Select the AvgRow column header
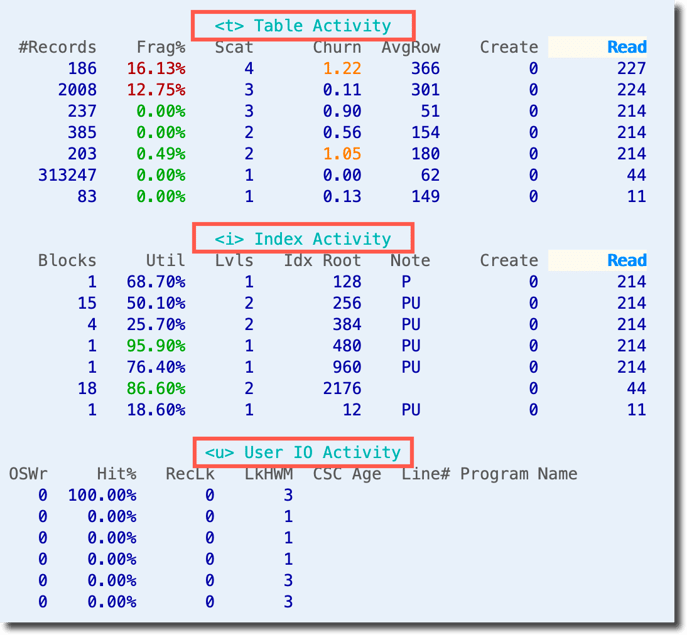 (x=410, y=47)
